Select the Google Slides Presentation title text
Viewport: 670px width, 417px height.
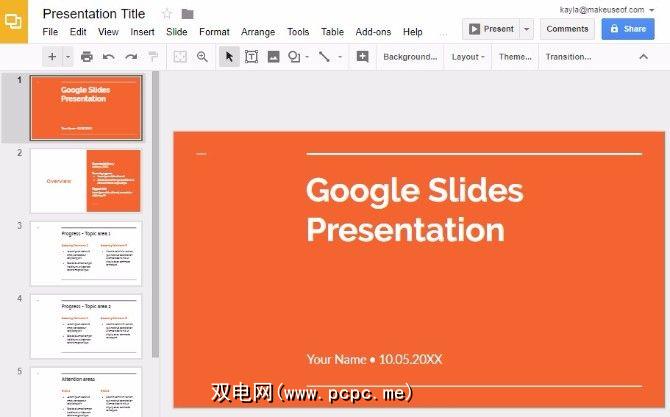pyautogui.click(x=414, y=210)
